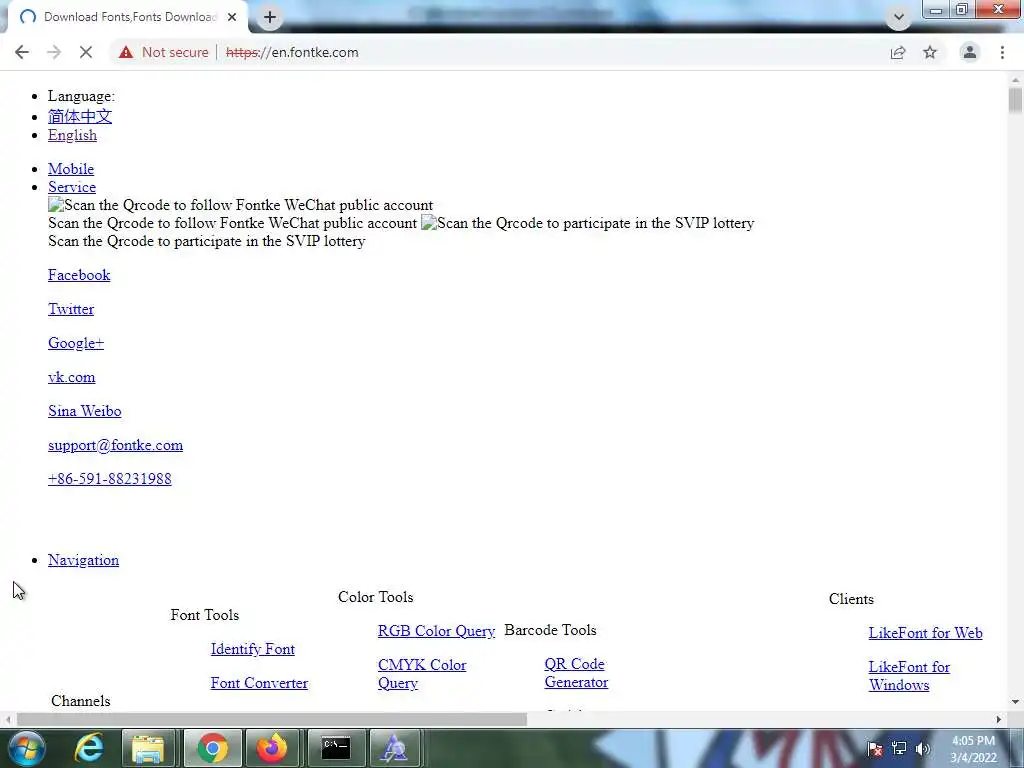Click the vertical scrollbar down arrow

(x=1015, y=703)
